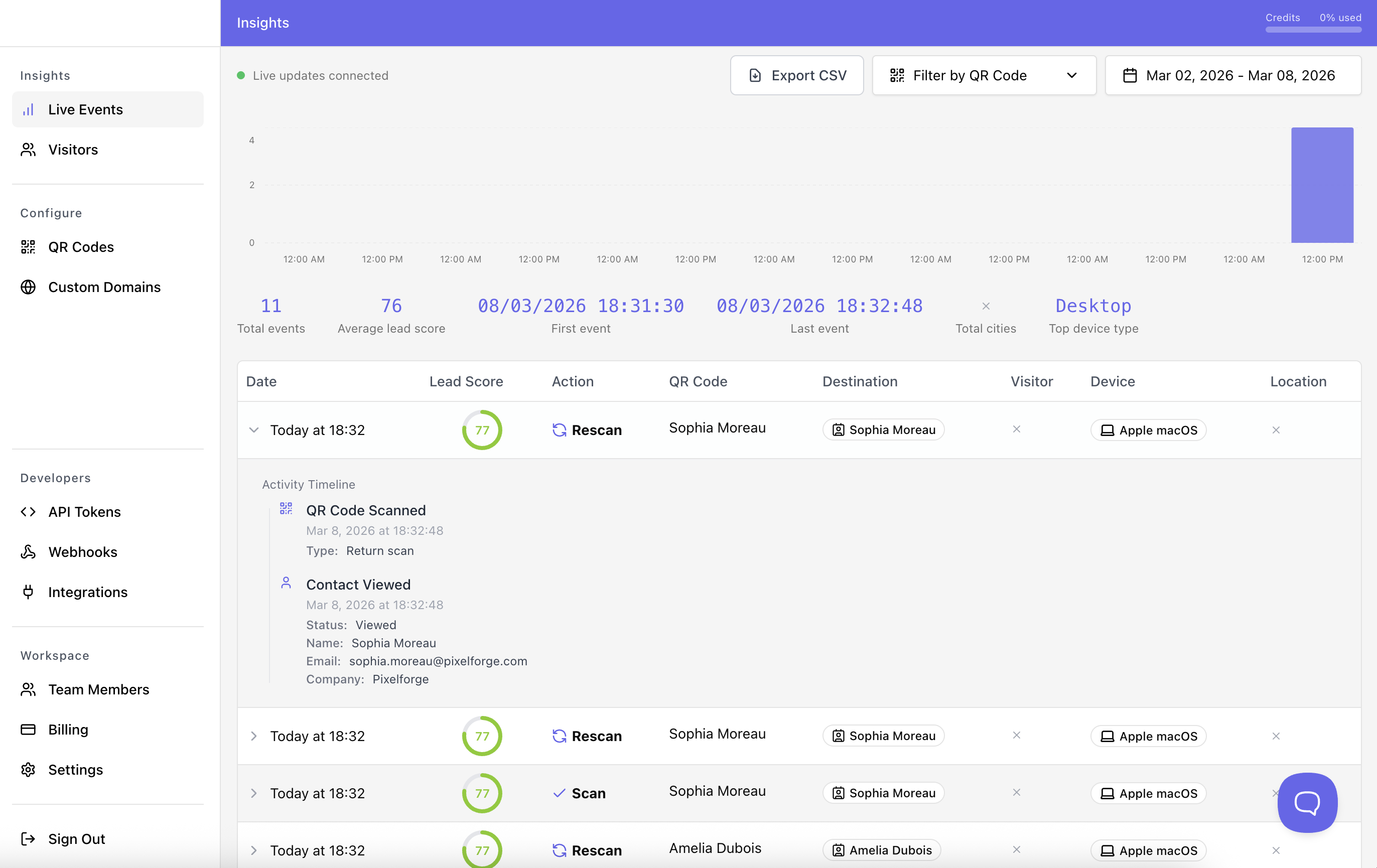
Task: Click the Live Events bar chart icon
Action: click(29, 109)
